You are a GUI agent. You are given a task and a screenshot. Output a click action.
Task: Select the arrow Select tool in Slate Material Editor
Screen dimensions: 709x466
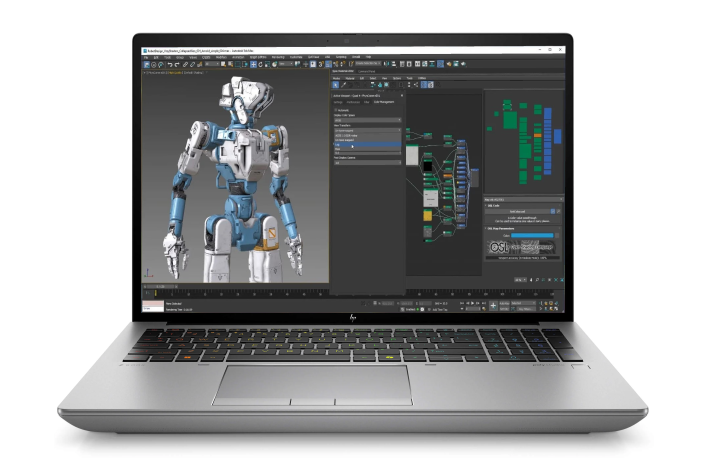(x=335, y=85)
